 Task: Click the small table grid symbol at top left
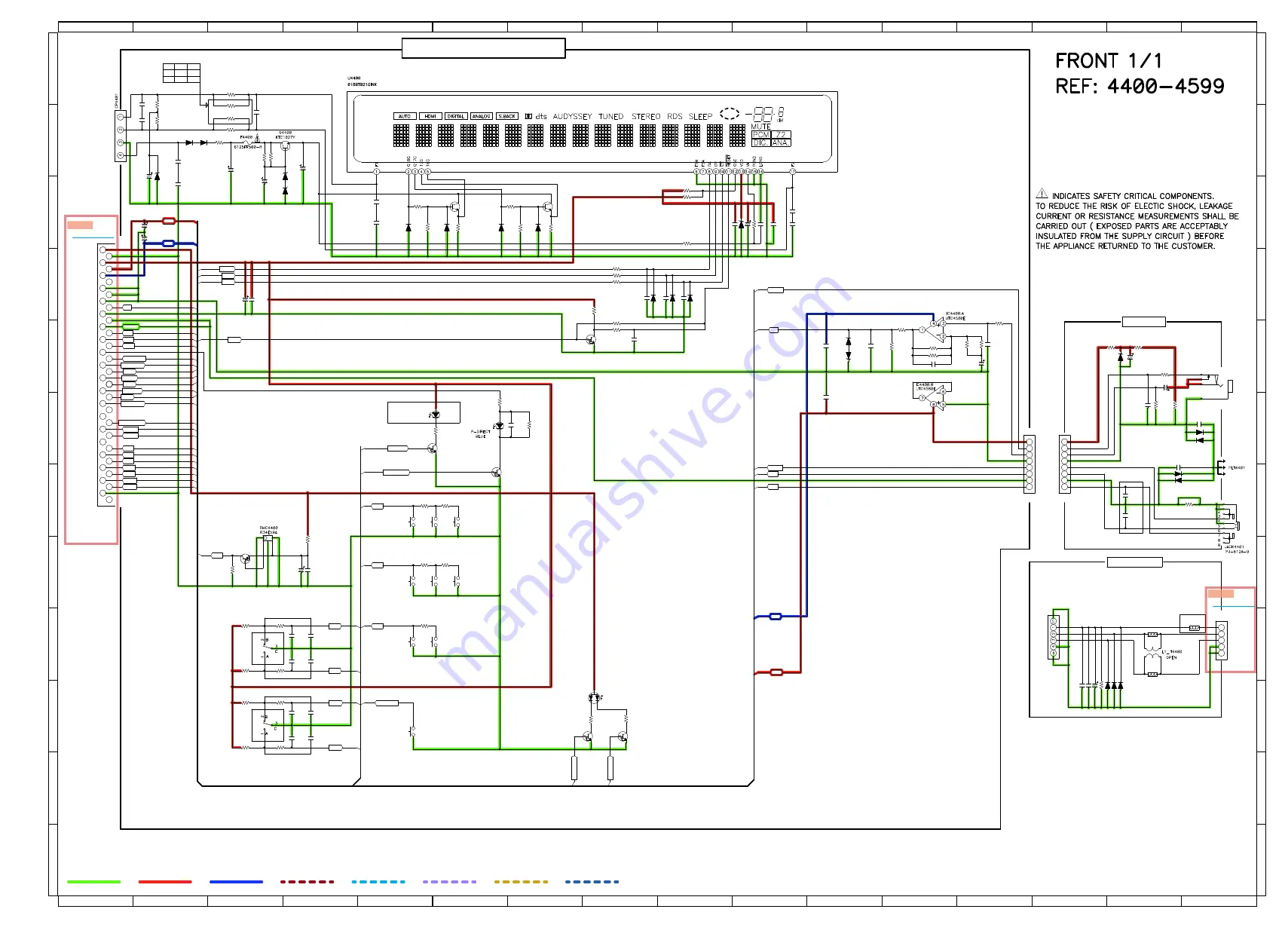182,73
